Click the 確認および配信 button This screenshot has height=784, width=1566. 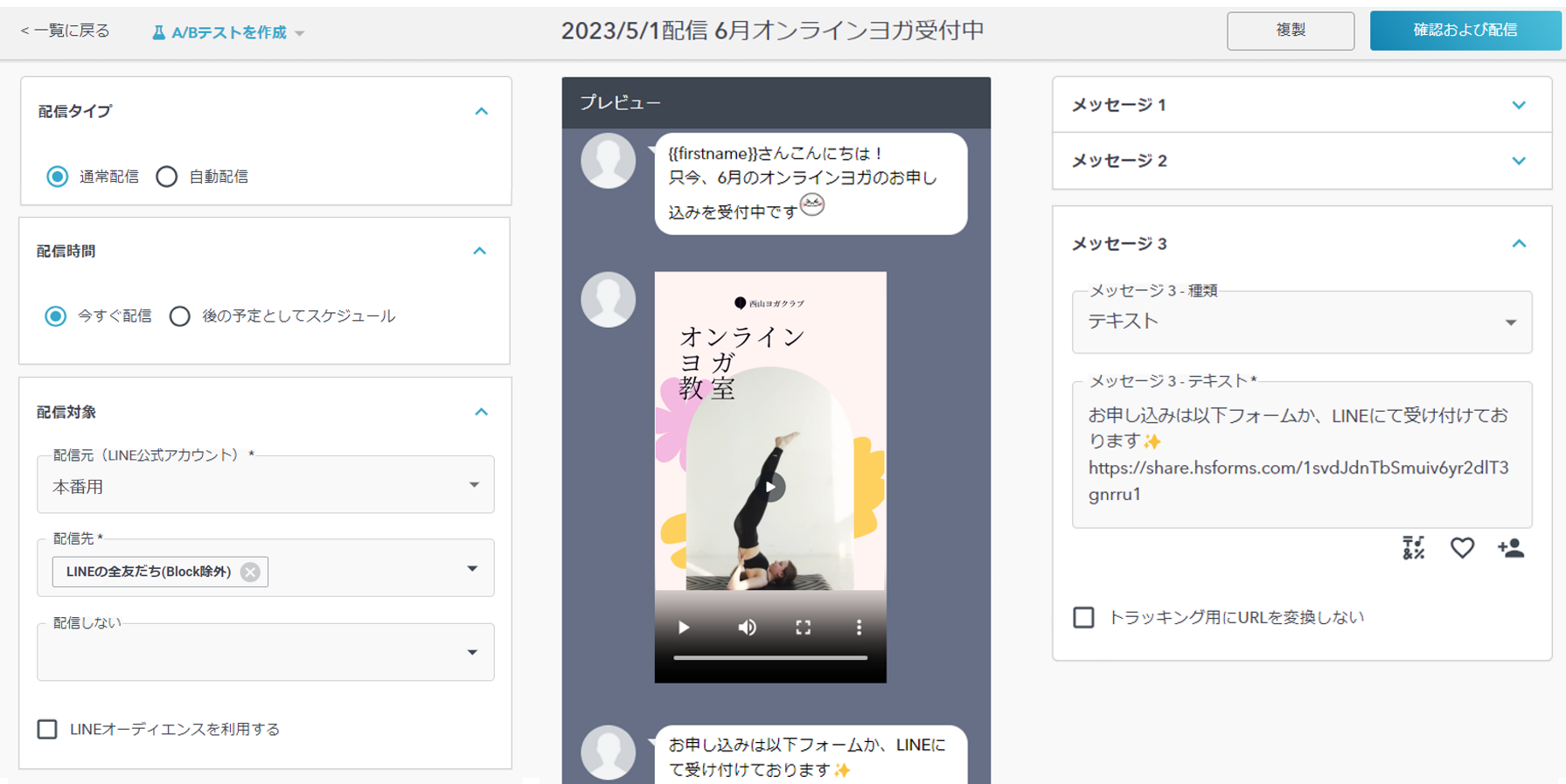coord(1465,31)
